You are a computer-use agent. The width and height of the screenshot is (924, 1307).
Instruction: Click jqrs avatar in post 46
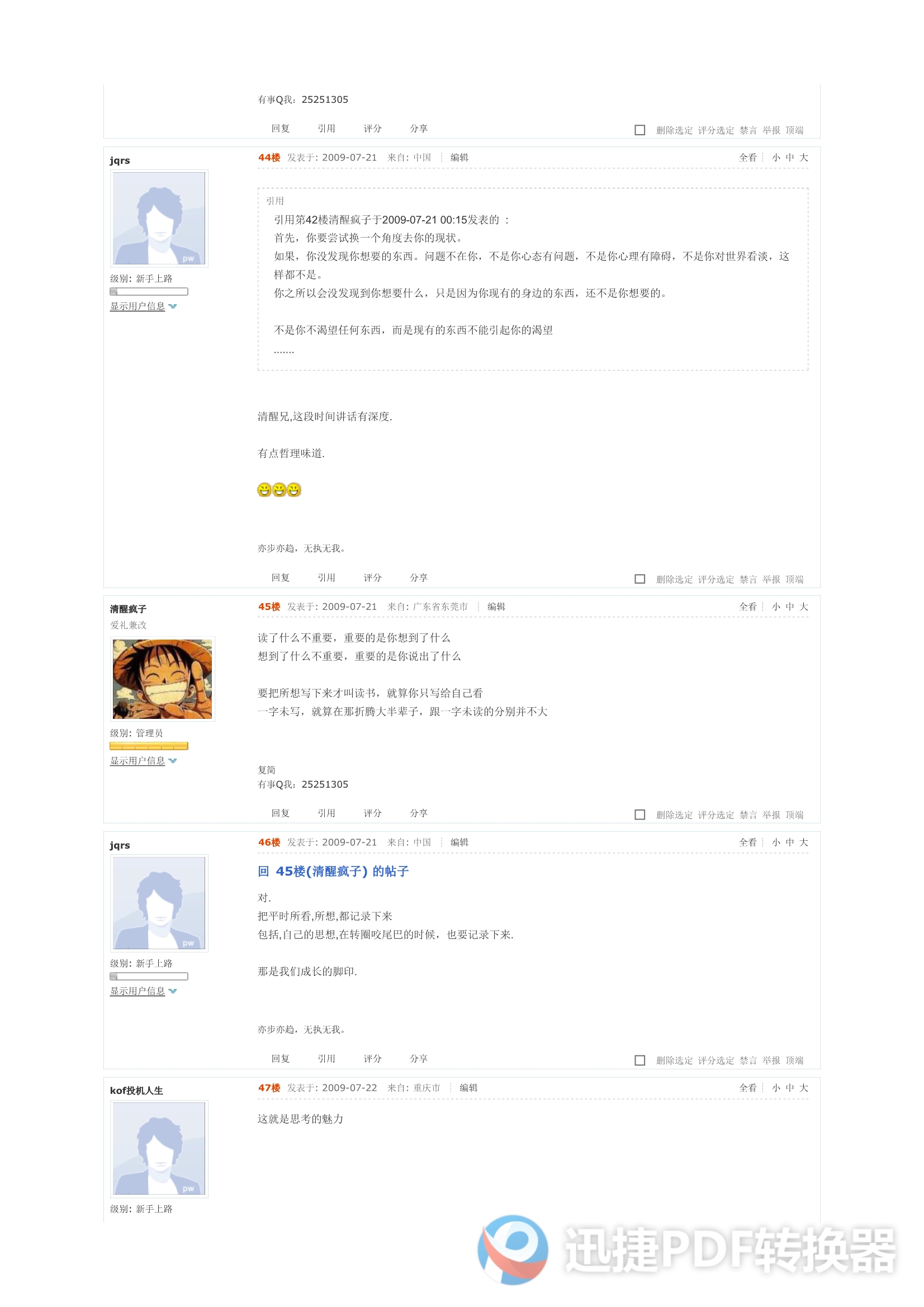pos(159,903)
